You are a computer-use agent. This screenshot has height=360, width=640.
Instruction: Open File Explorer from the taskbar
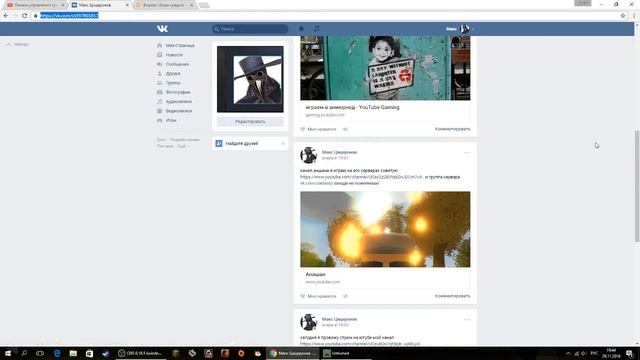pos(73,353)
